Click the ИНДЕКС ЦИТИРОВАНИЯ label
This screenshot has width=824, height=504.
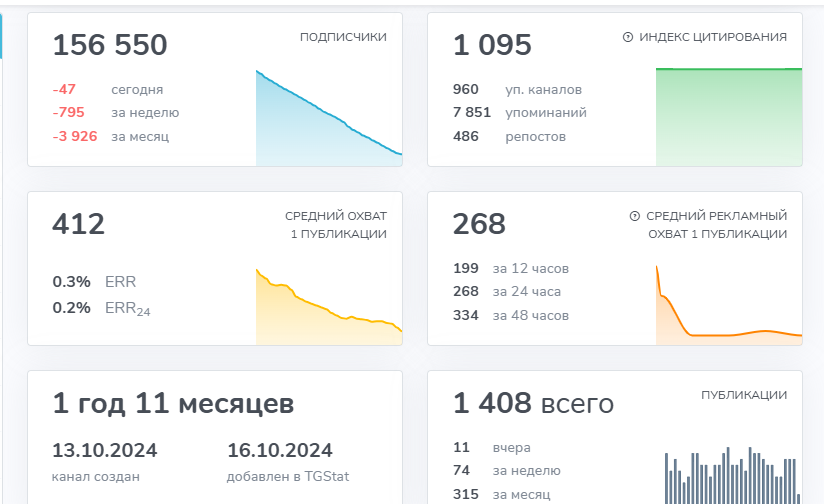[x=713, y=37]
